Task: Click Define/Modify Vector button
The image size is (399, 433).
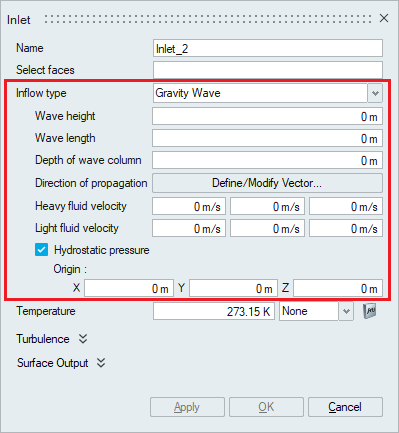Action: [267, 183]
